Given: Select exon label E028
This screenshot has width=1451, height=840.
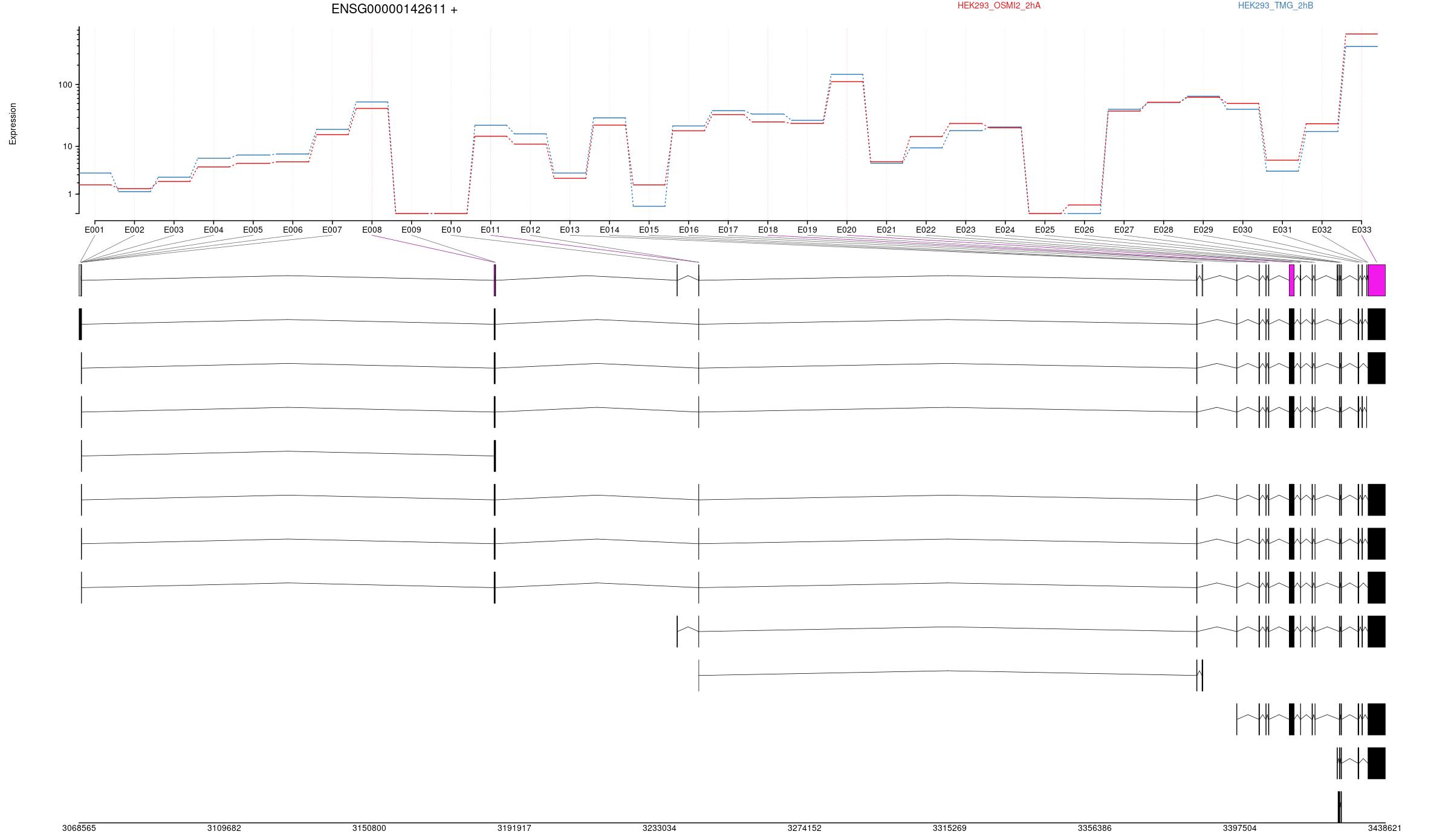Looking at the screenshot, I should pos(1163,230).
